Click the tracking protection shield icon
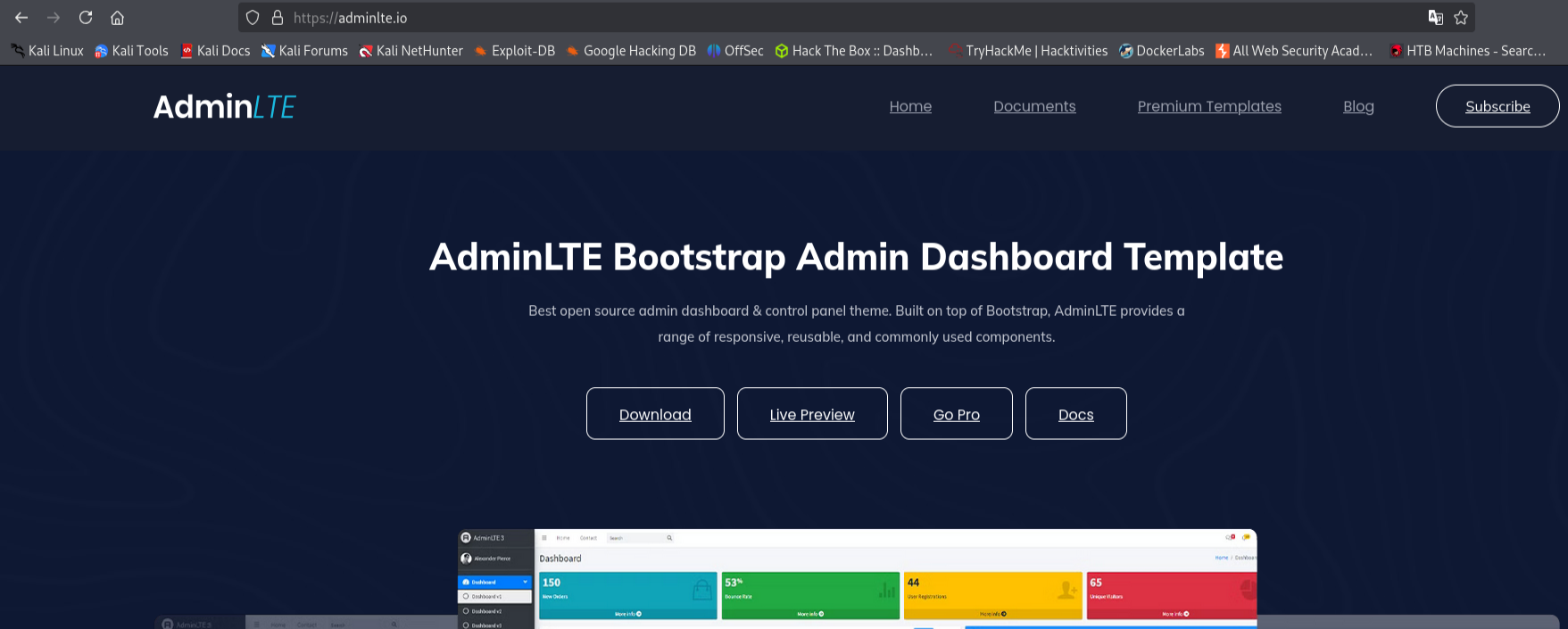 click(253, 18)
